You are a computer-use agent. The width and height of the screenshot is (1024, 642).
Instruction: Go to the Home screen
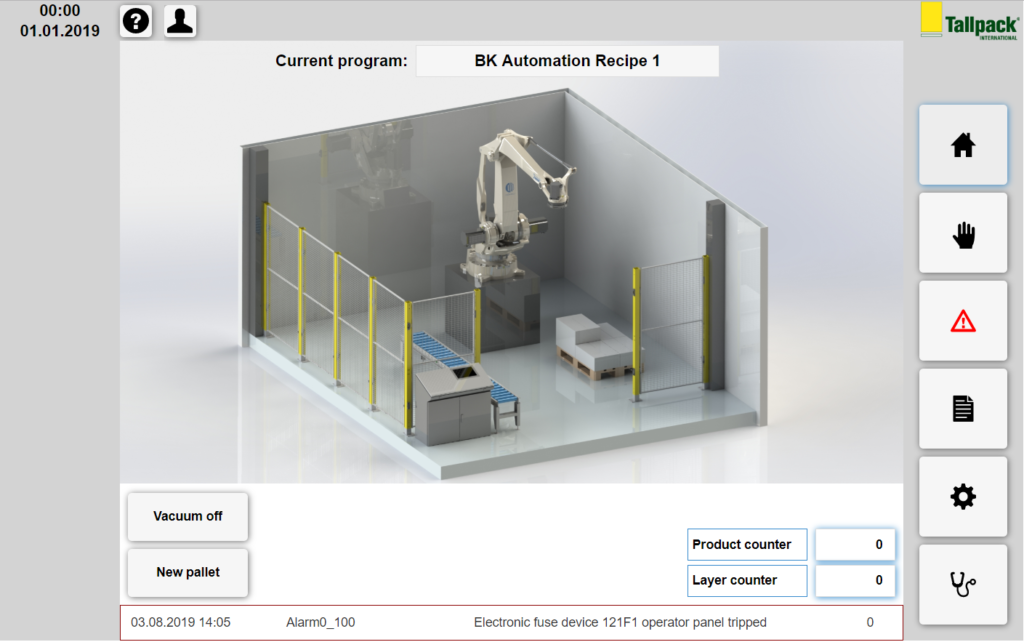pyautogui.click(x=962, y=145)
